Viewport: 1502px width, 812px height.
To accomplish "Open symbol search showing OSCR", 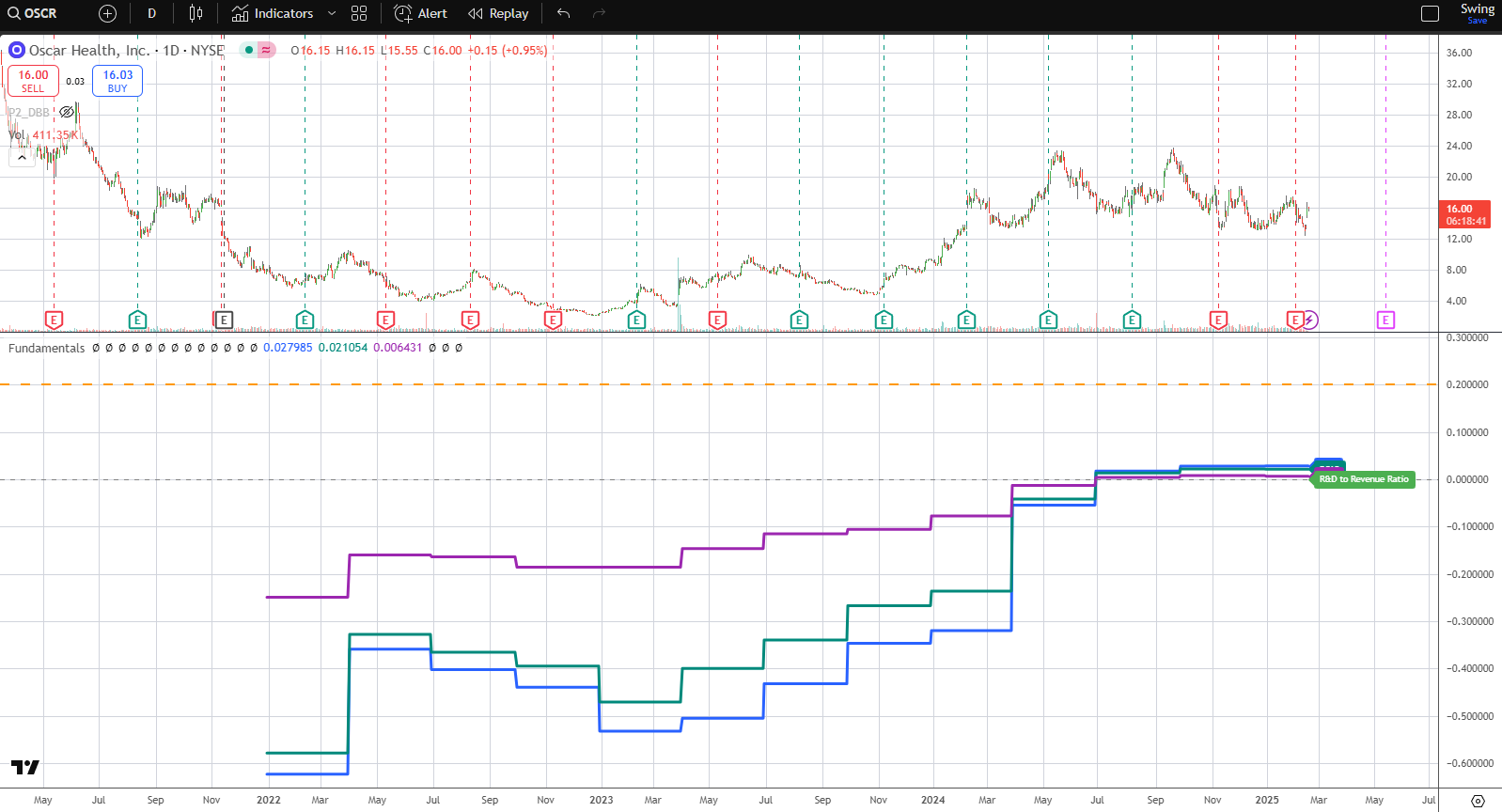I will [x=32, y=13].
